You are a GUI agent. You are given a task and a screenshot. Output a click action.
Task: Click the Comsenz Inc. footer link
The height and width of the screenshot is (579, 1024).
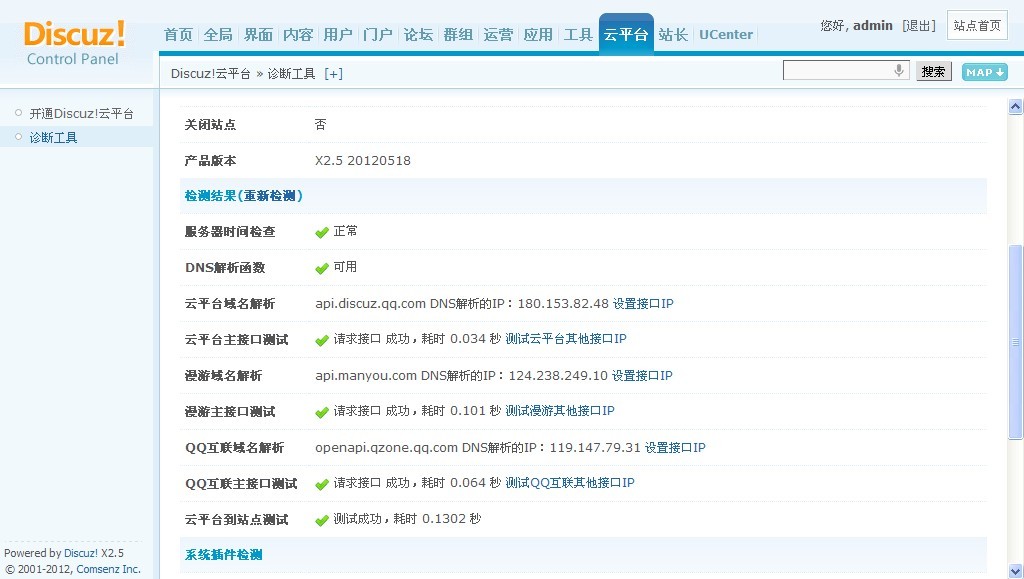[x=108, y=569]
